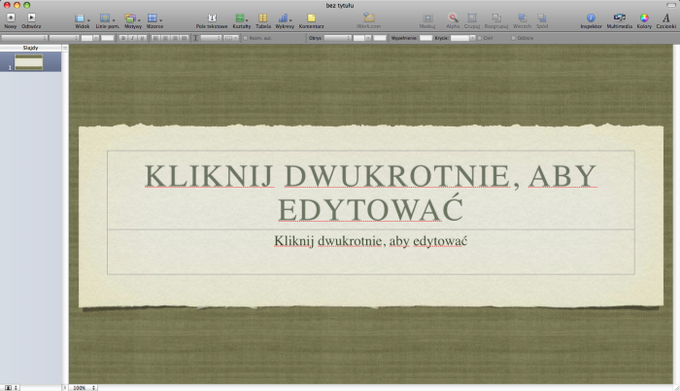The height and width of the screenshot is (391, 680).
Task: Open the font style dropdown
Action: pyautogui.click(x=64, y=38)
